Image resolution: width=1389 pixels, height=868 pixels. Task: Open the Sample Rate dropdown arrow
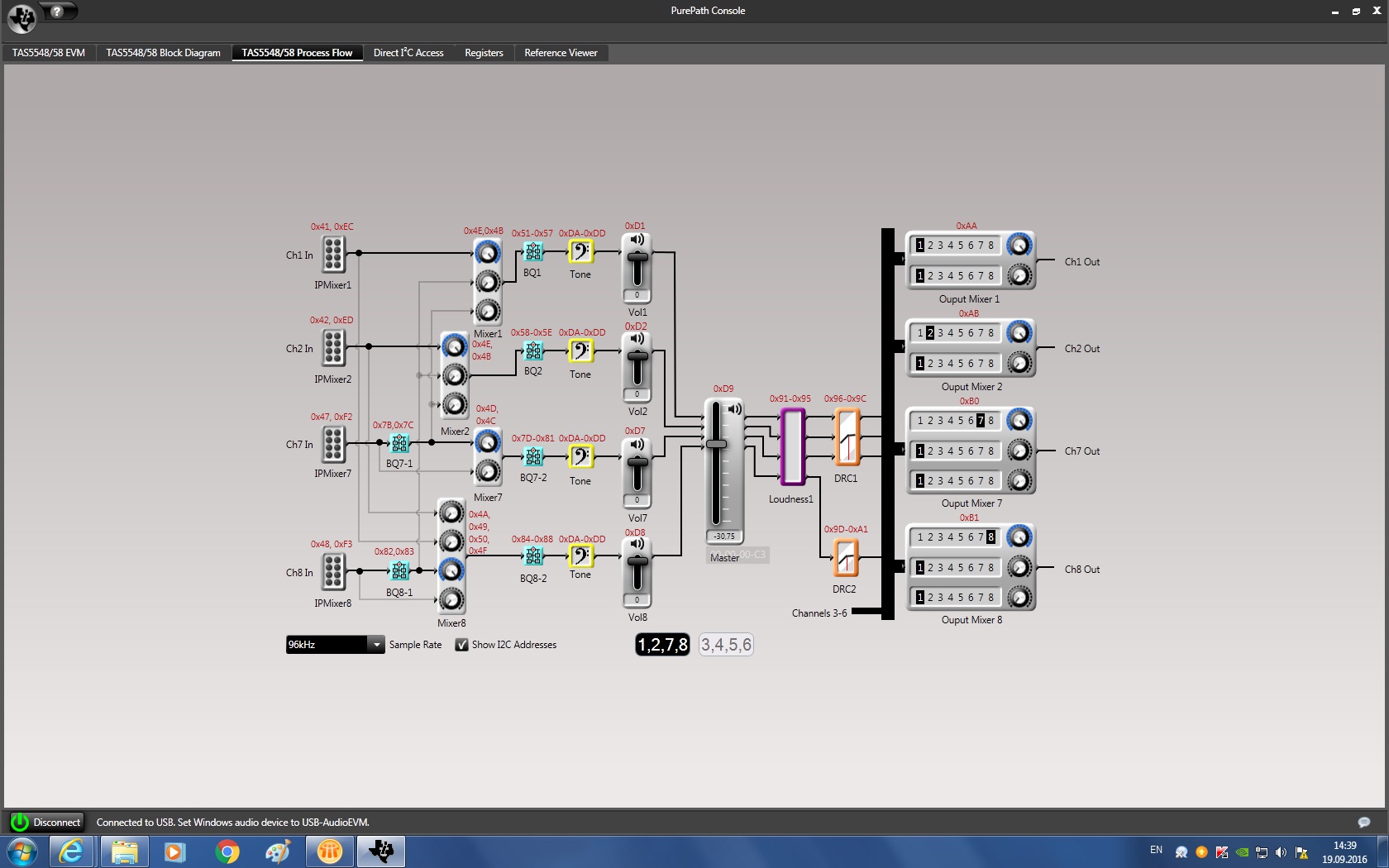point(376,645)
